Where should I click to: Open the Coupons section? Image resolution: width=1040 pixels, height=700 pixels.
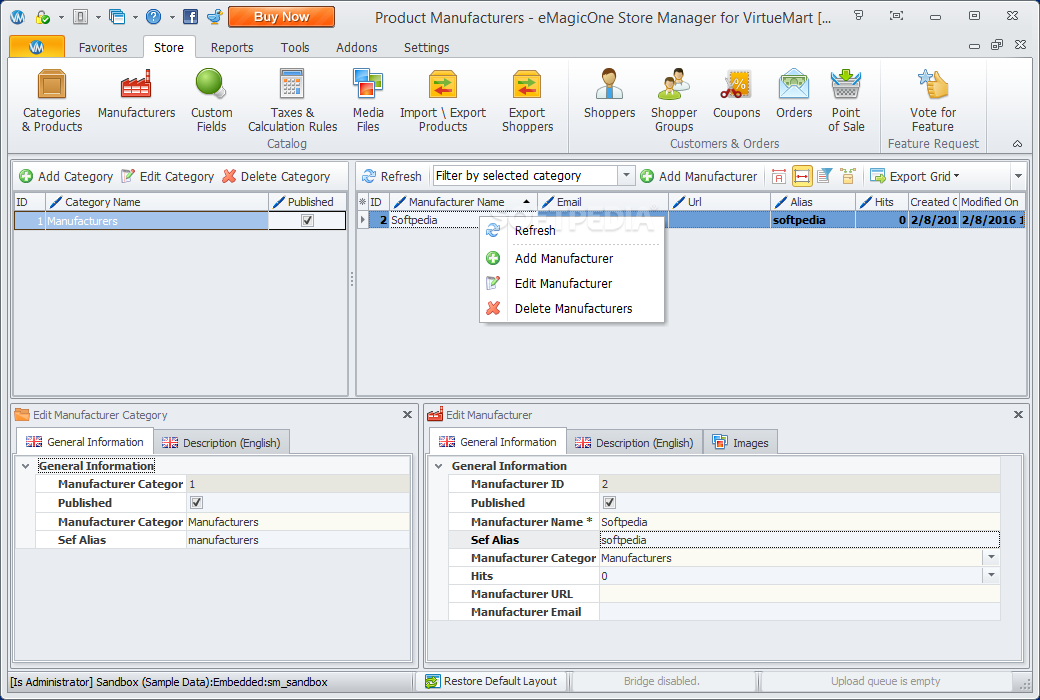736,94
